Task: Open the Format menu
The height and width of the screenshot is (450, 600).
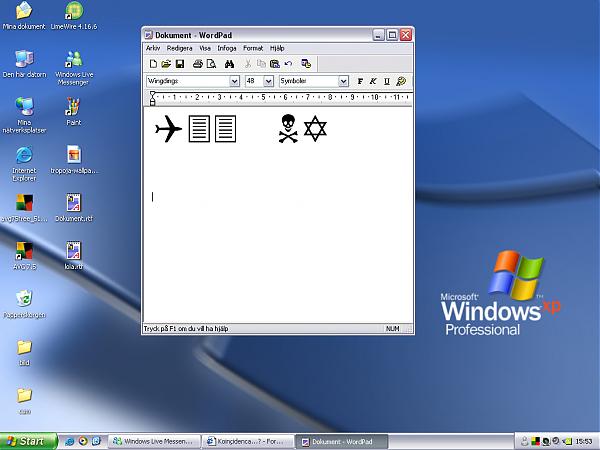Action: 253,48
